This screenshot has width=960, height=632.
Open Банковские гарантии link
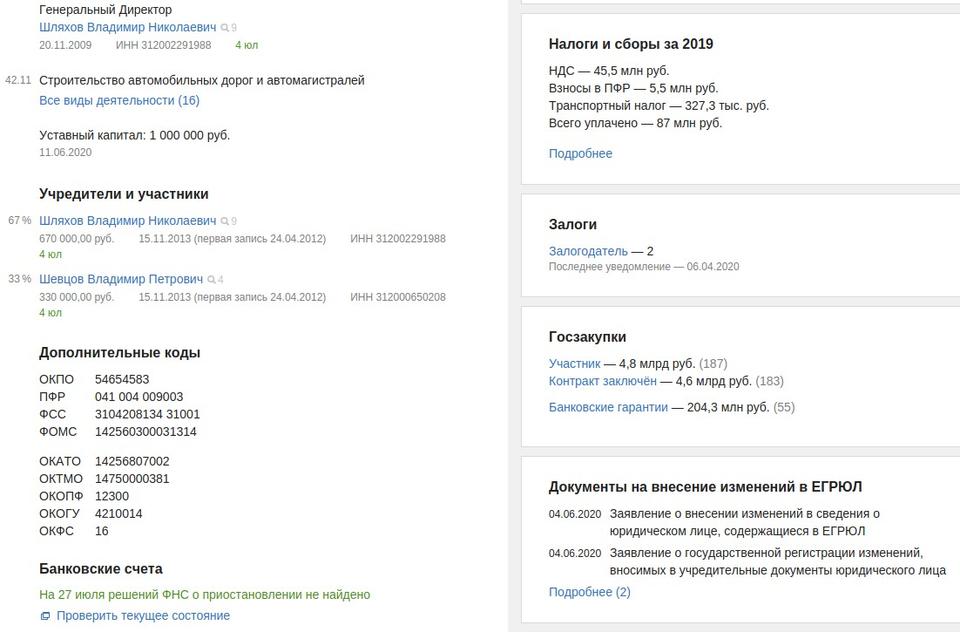[x=608, y=407]
